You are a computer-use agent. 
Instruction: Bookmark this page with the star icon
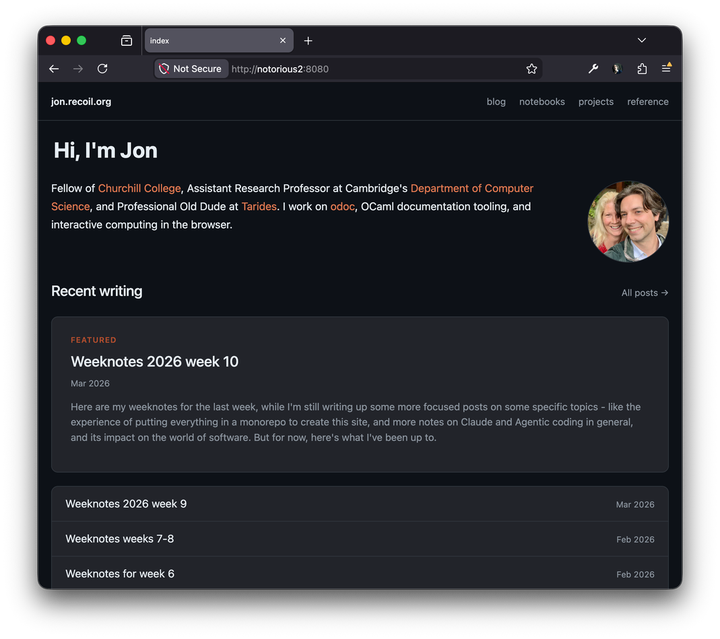(x=532, y=69)
